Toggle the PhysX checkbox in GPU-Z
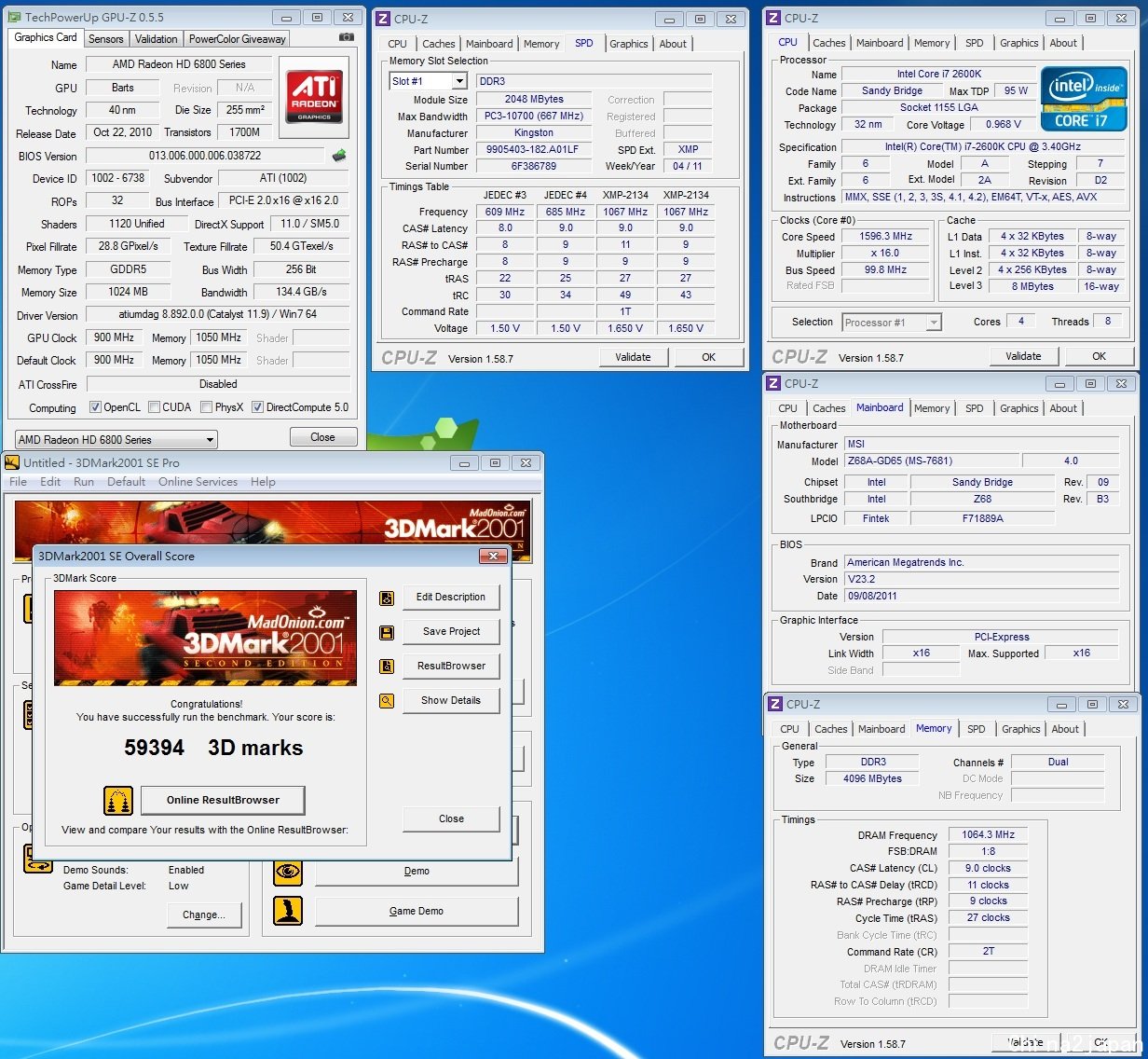Viewport: 1148px width, 1059px height. click(206, 407)
